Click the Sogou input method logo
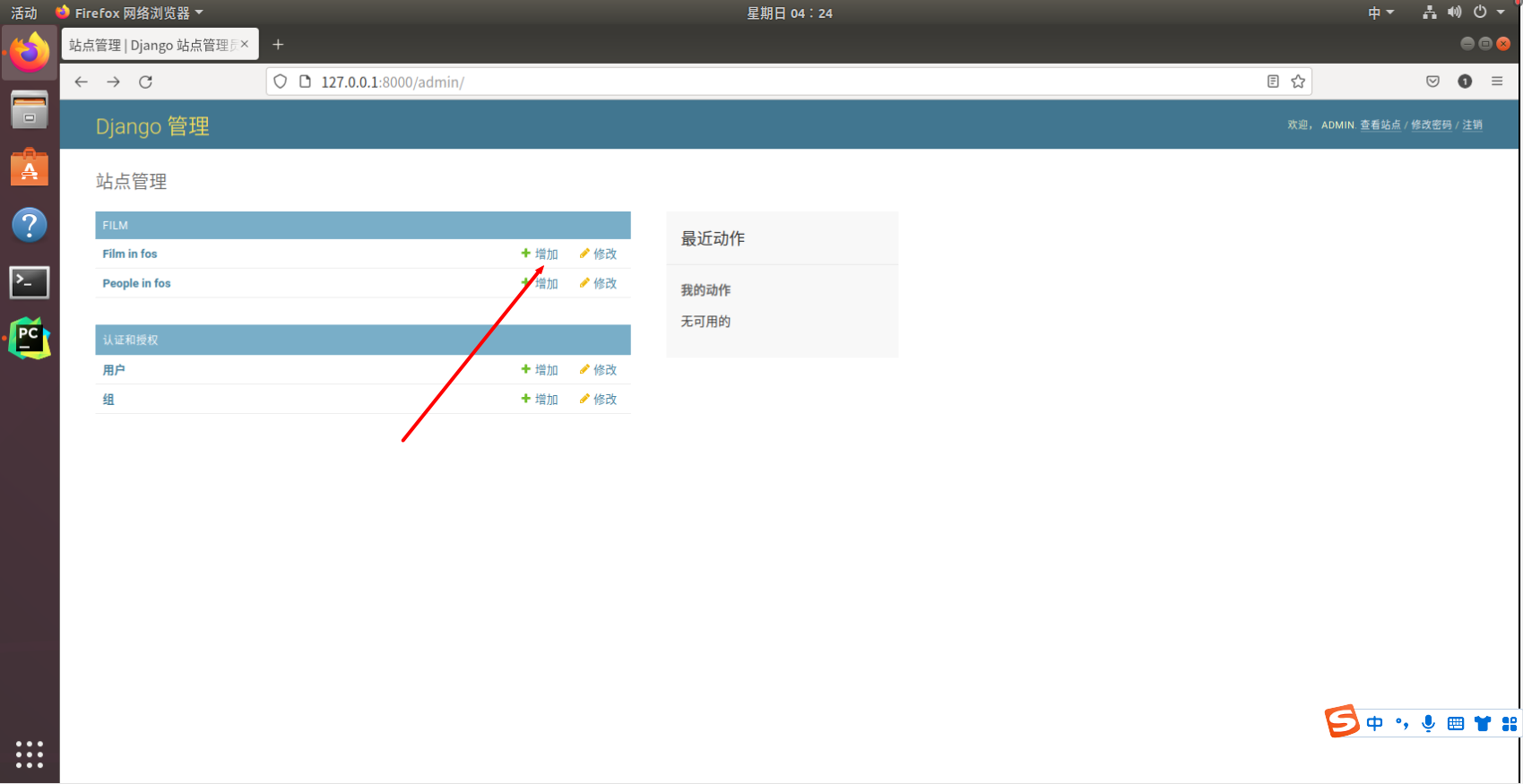Image resolution: width=1523 pixels, height=784 pixels. tap(1342, 721)
